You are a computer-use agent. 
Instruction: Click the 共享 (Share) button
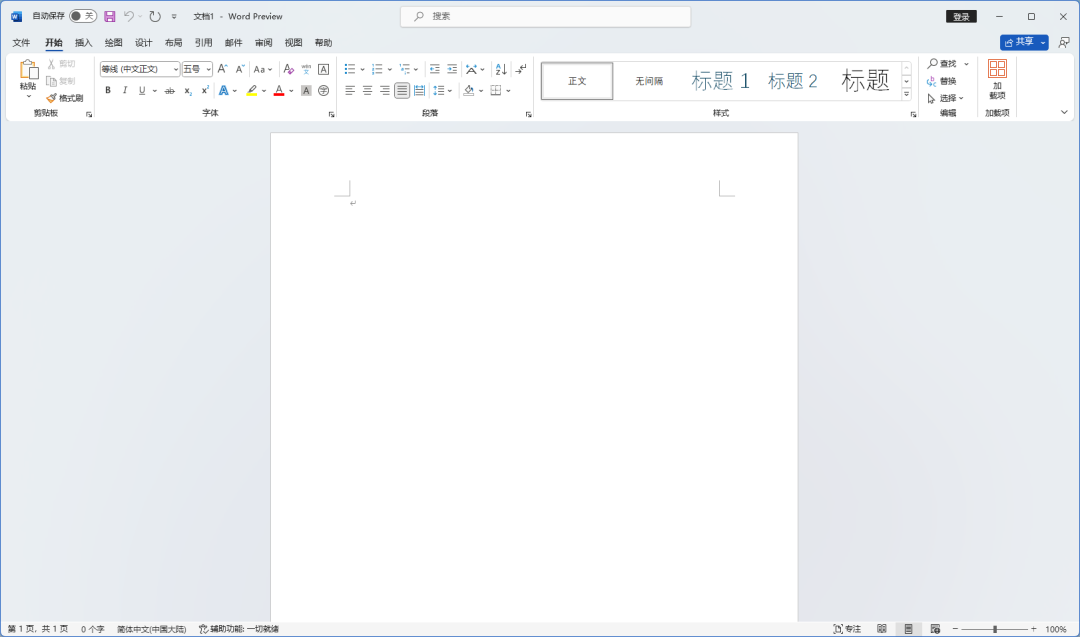(1019, 42)
